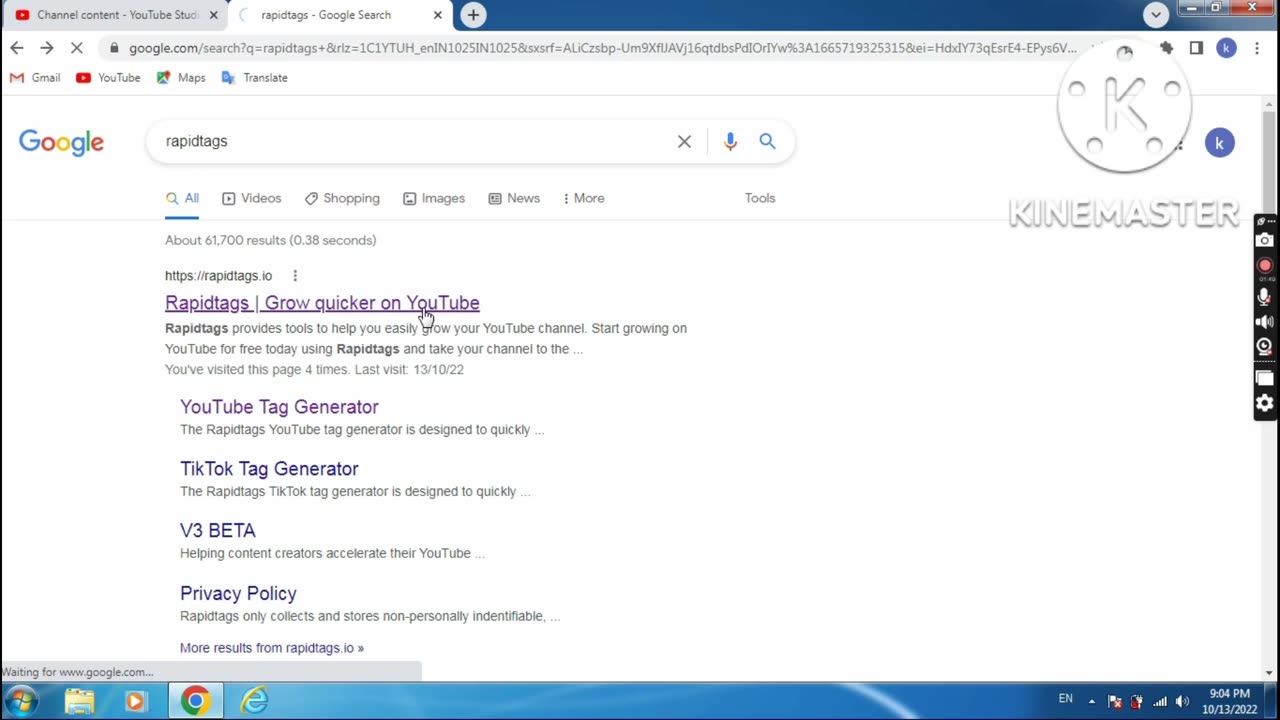Open Windows Explorer from taskbar
Image resolution: width=1280 pixels, height=720 pixels.
coord(80,701)
